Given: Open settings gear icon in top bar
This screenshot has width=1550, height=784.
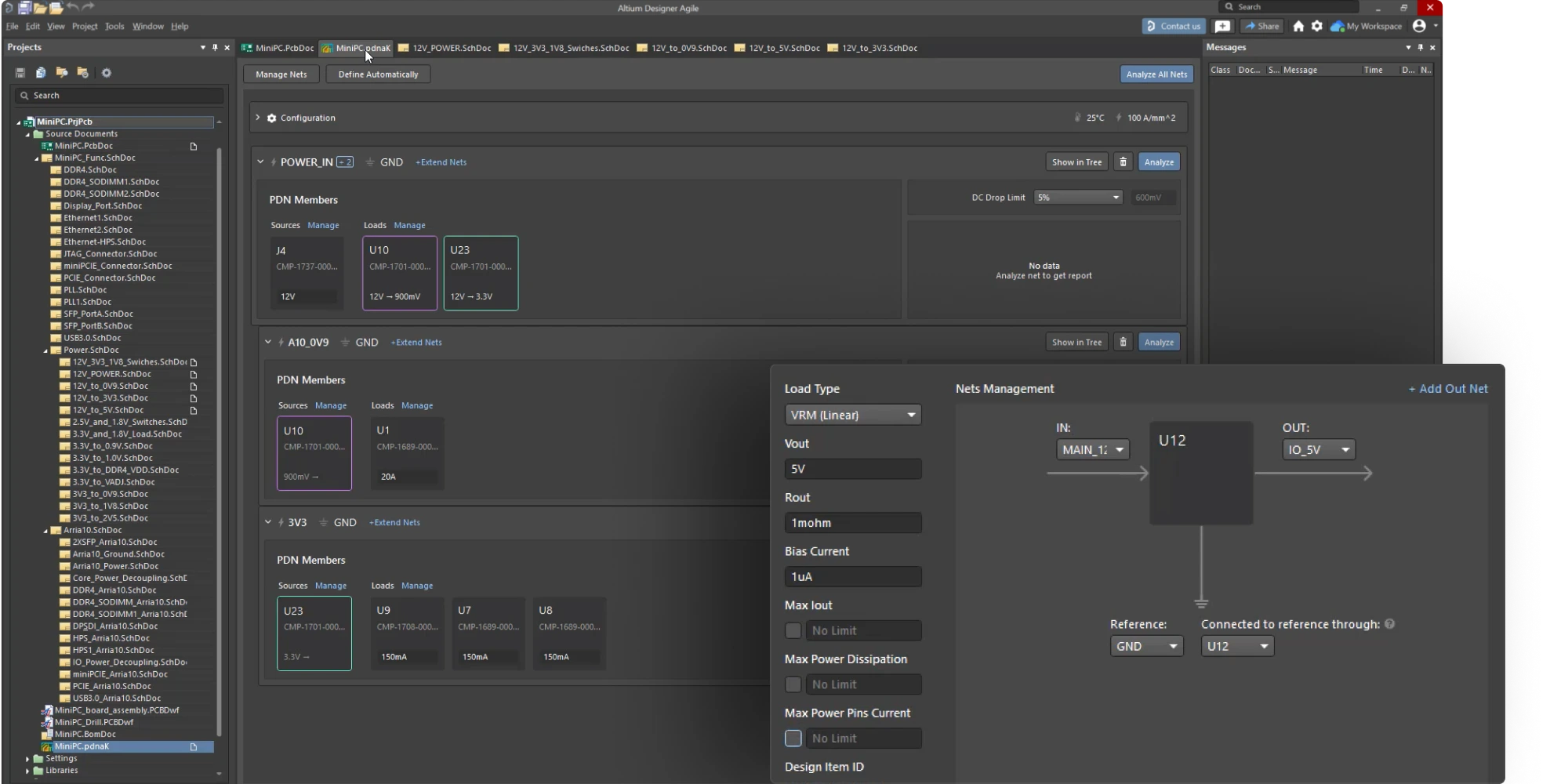Looking at the screenshot, I should point(1317,26).
